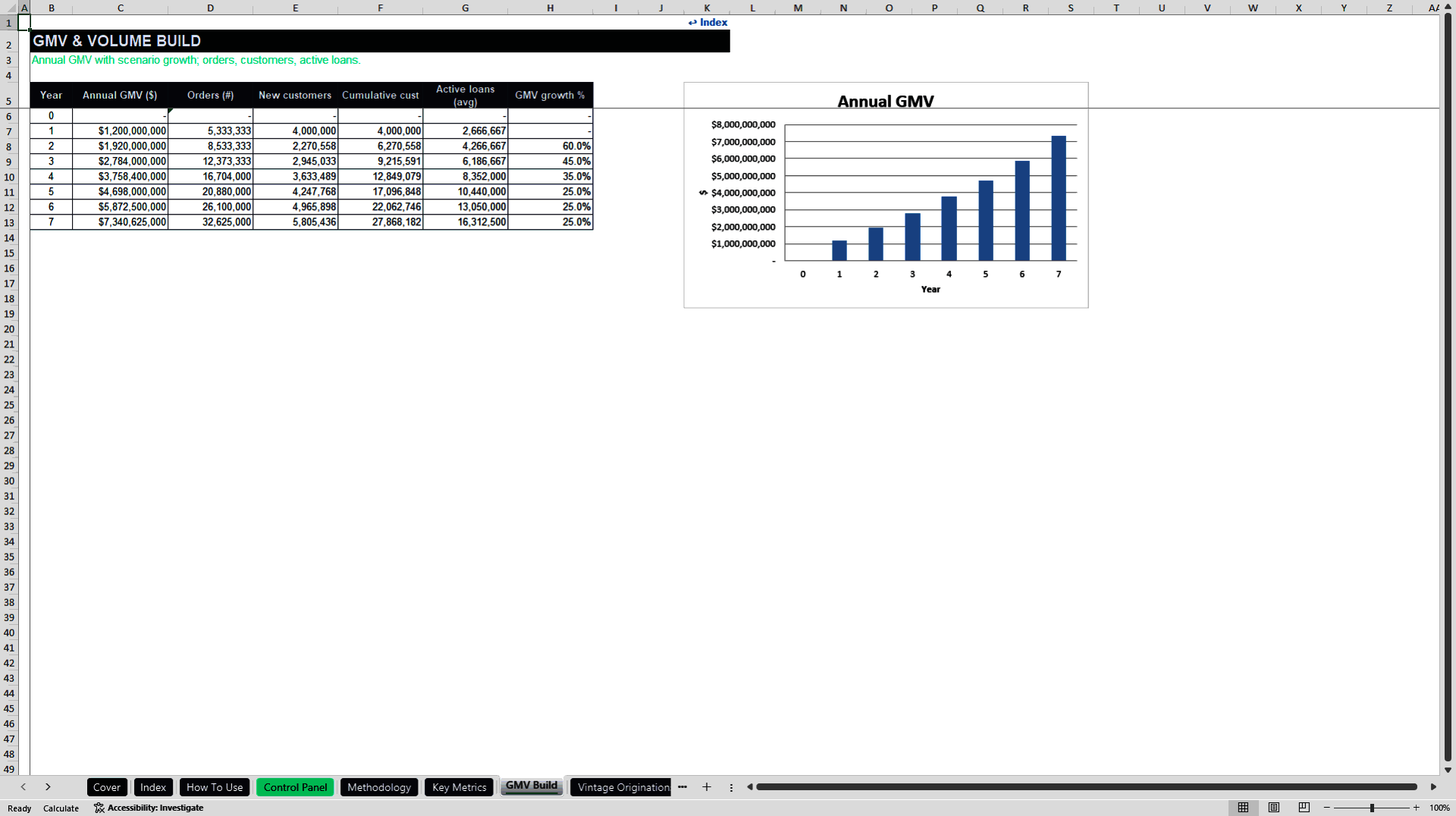Select cumulative cell 17,096,848
This screenshot has height=816, width=1456.
380,192
